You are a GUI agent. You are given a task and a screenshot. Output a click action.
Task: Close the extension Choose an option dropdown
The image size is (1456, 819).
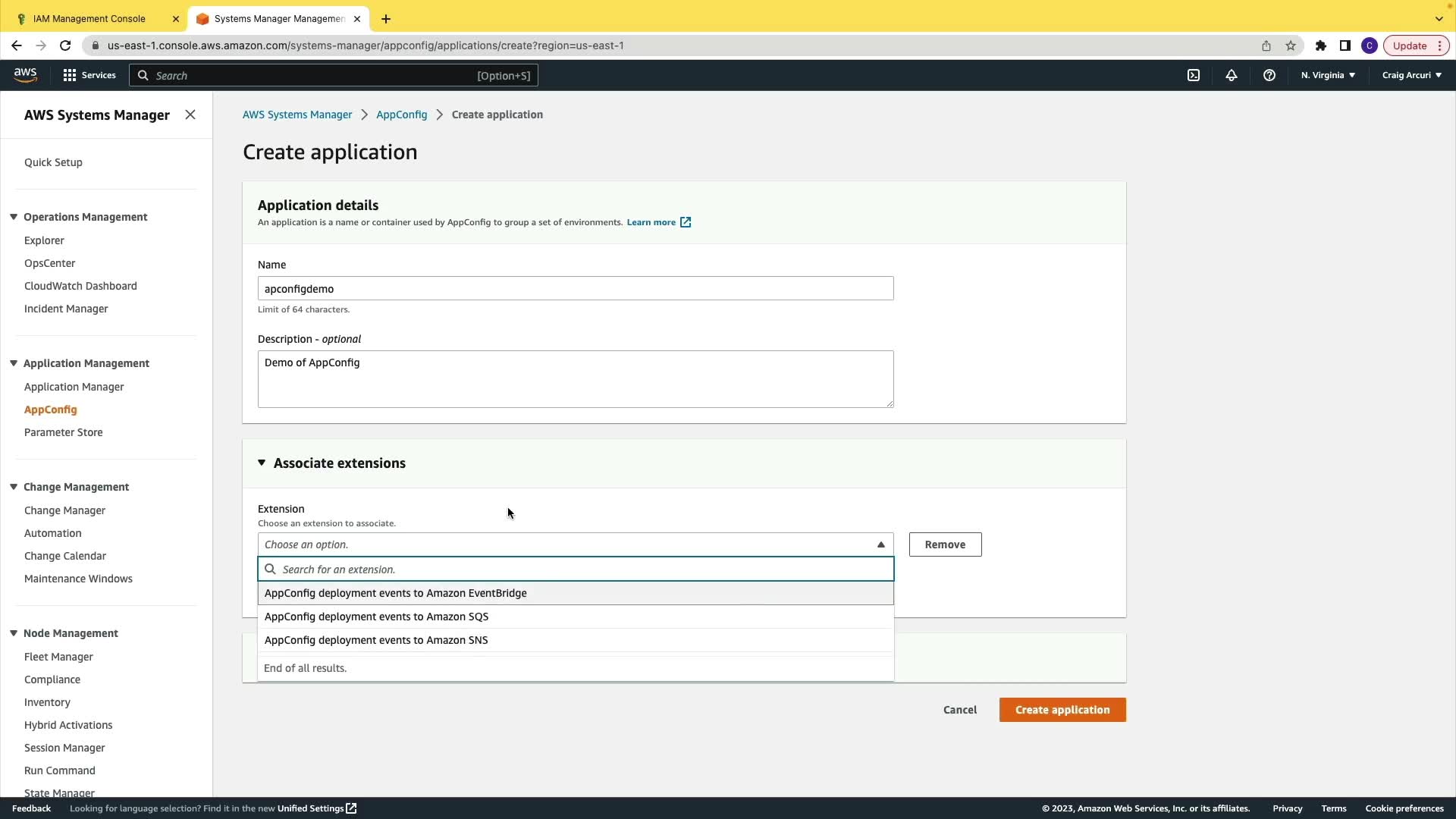click(880, 544)
